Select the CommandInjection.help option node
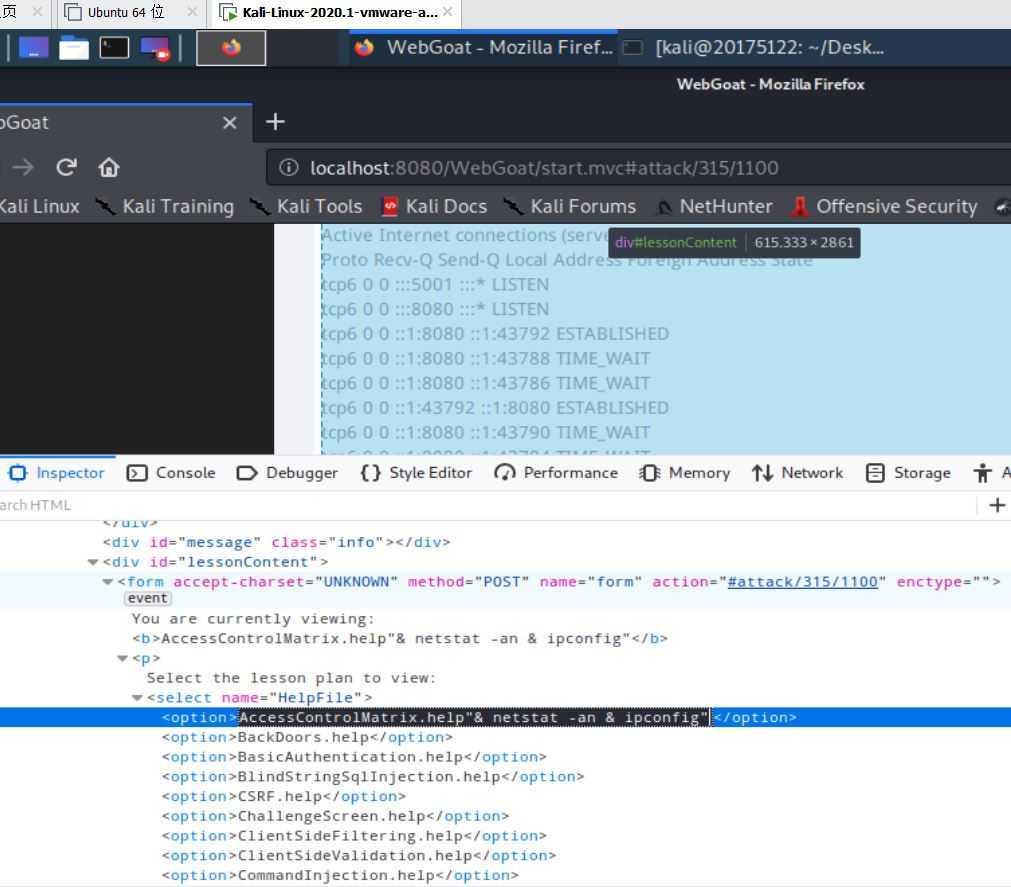 (340, 875)
